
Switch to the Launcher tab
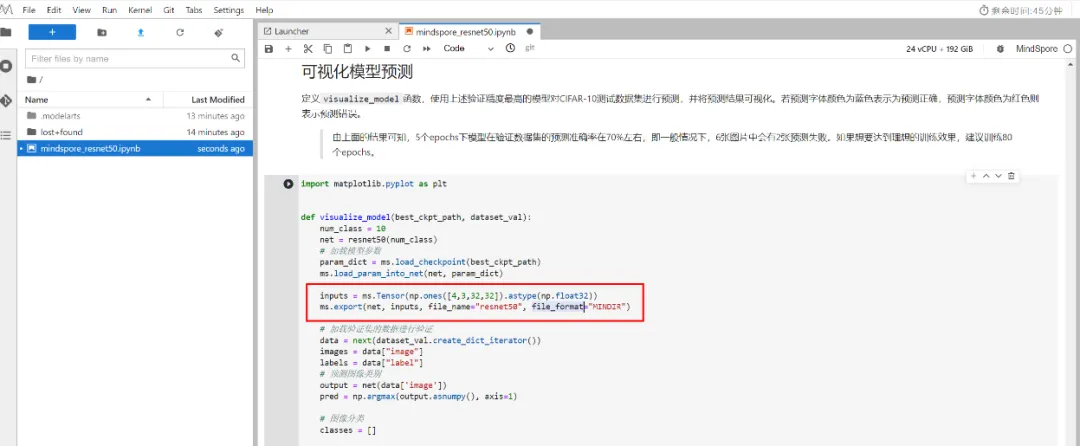tap(291, 32)
